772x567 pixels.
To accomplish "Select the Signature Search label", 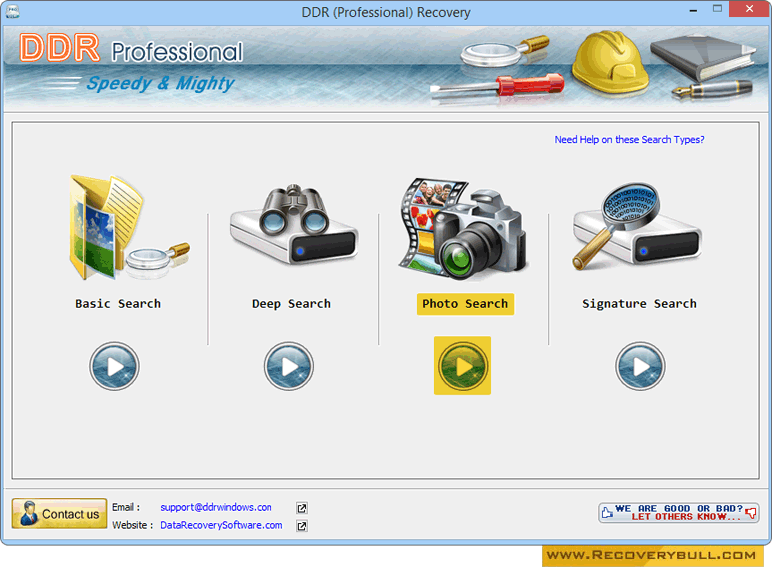I will [640, 304].
